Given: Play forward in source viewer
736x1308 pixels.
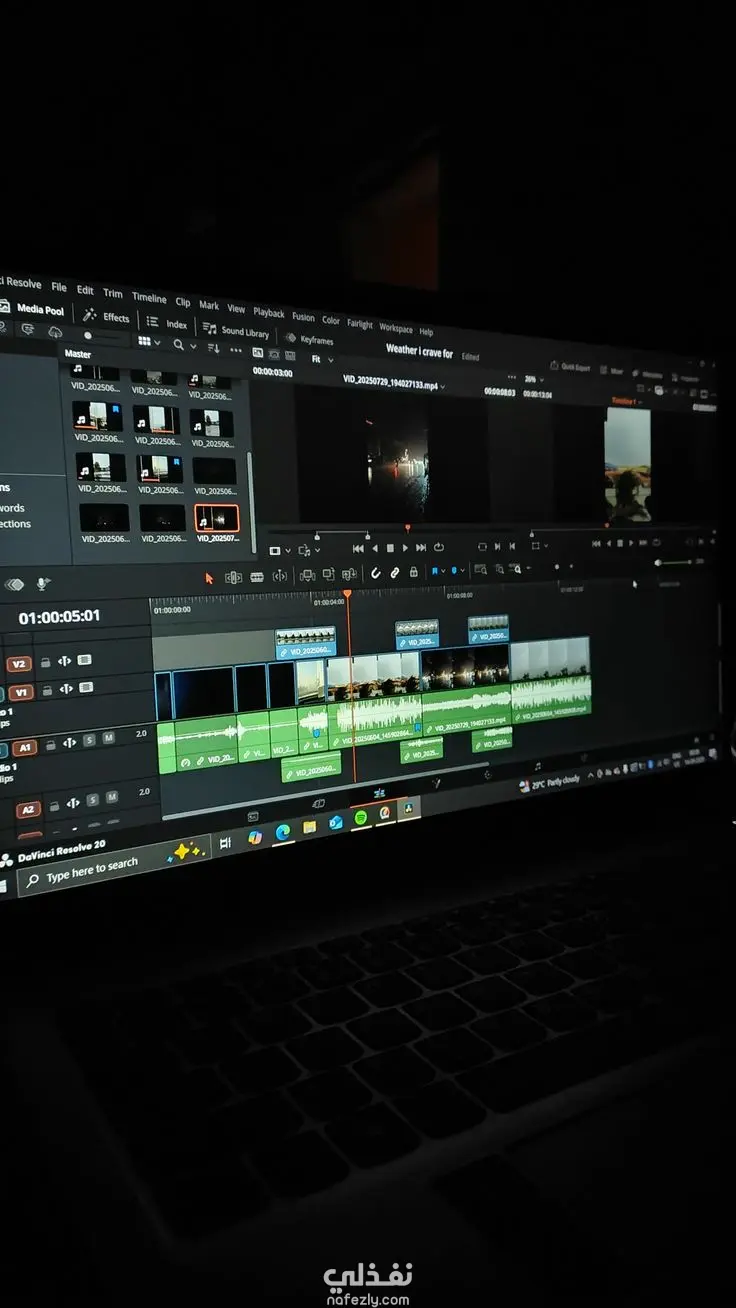Looking at the screenshot, I should pos(405,548).
